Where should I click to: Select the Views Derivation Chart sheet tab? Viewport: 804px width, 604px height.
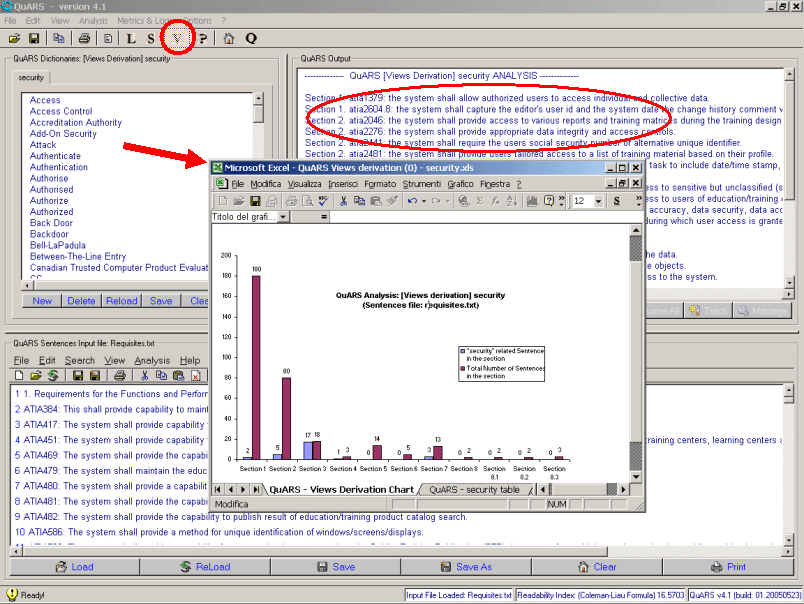tap(341, 490)
